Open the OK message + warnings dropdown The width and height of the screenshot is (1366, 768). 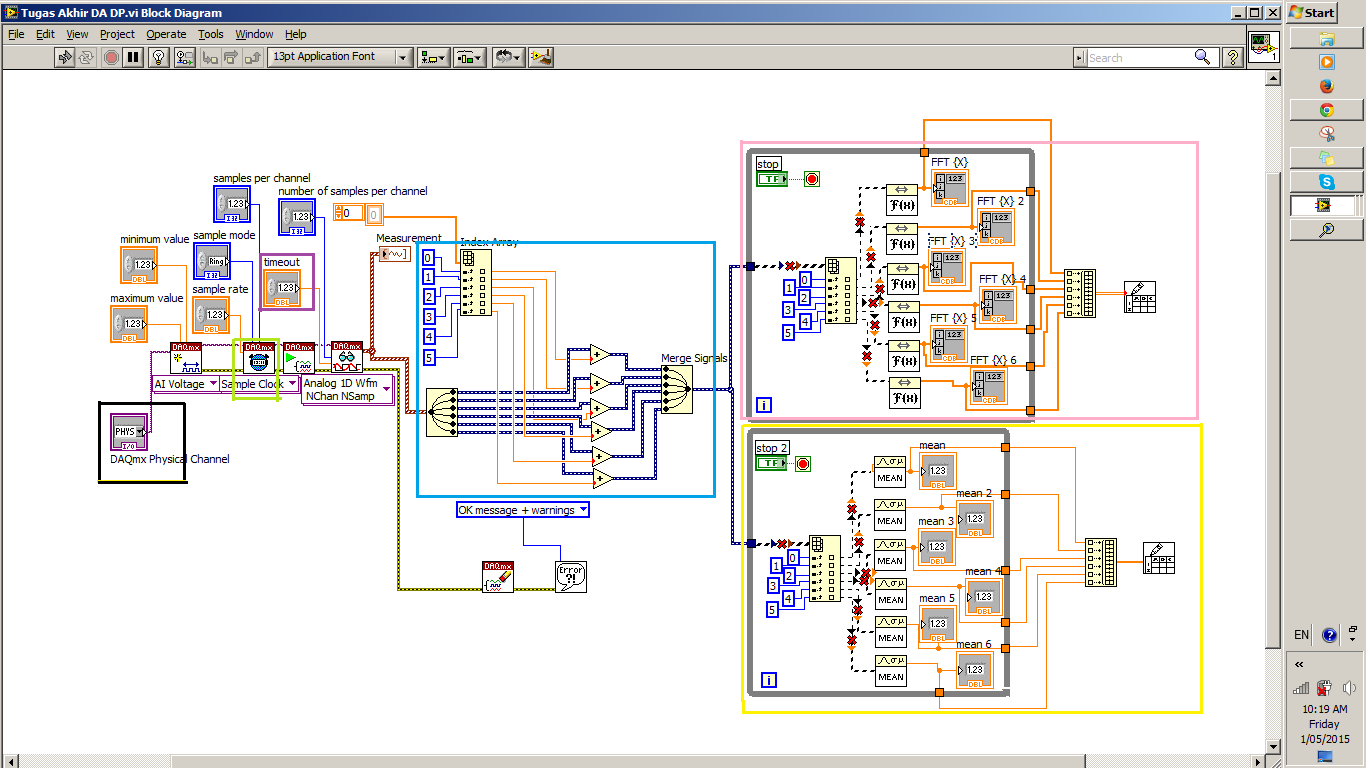pyautogui.click(x=523, y=510)
